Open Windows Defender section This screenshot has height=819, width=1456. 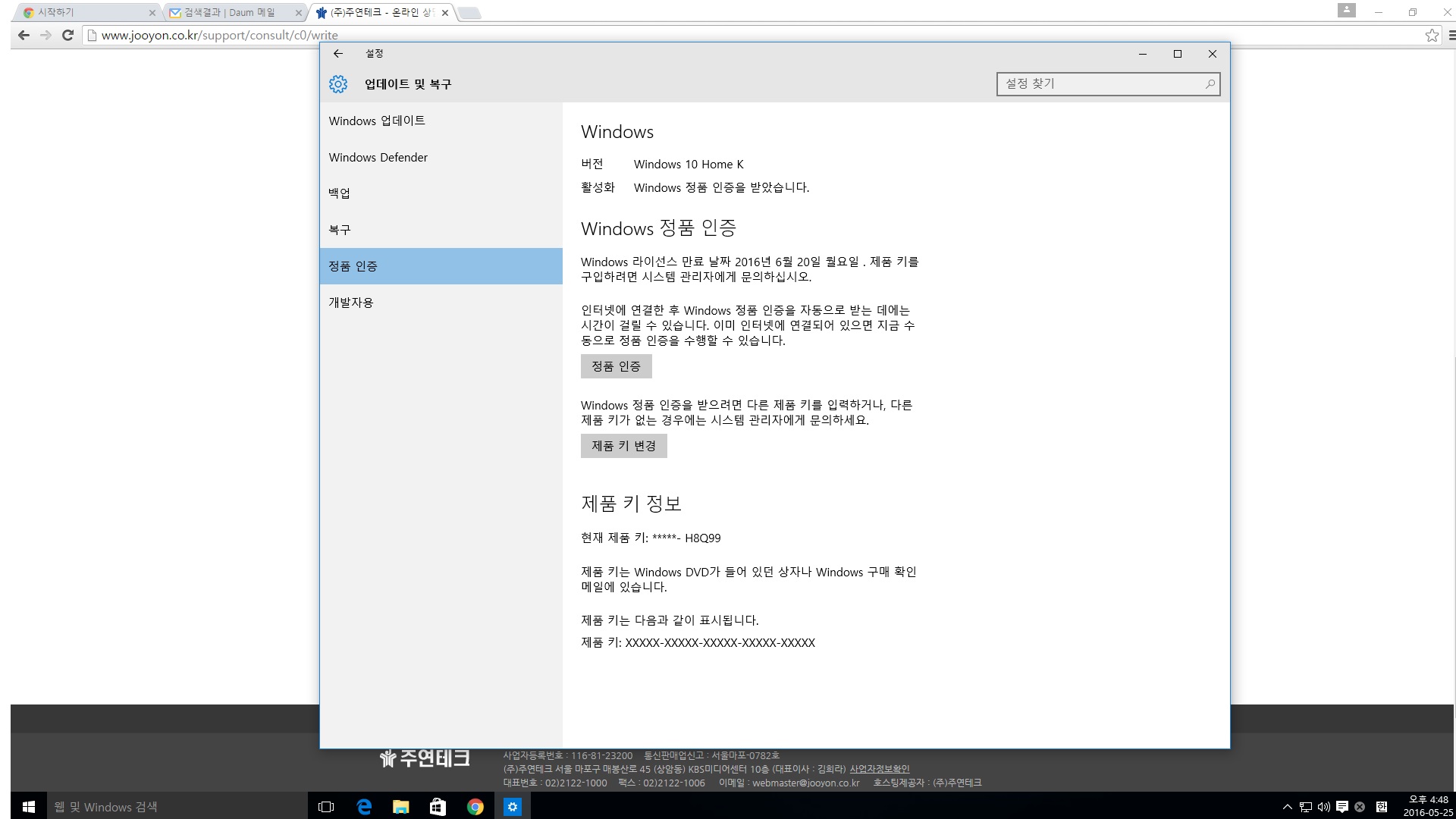pyautogui.click(x=441, y=157)
